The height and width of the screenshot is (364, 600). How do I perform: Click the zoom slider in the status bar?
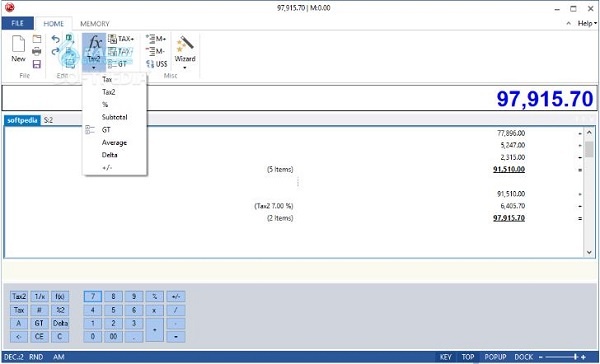tap(562, 357)
